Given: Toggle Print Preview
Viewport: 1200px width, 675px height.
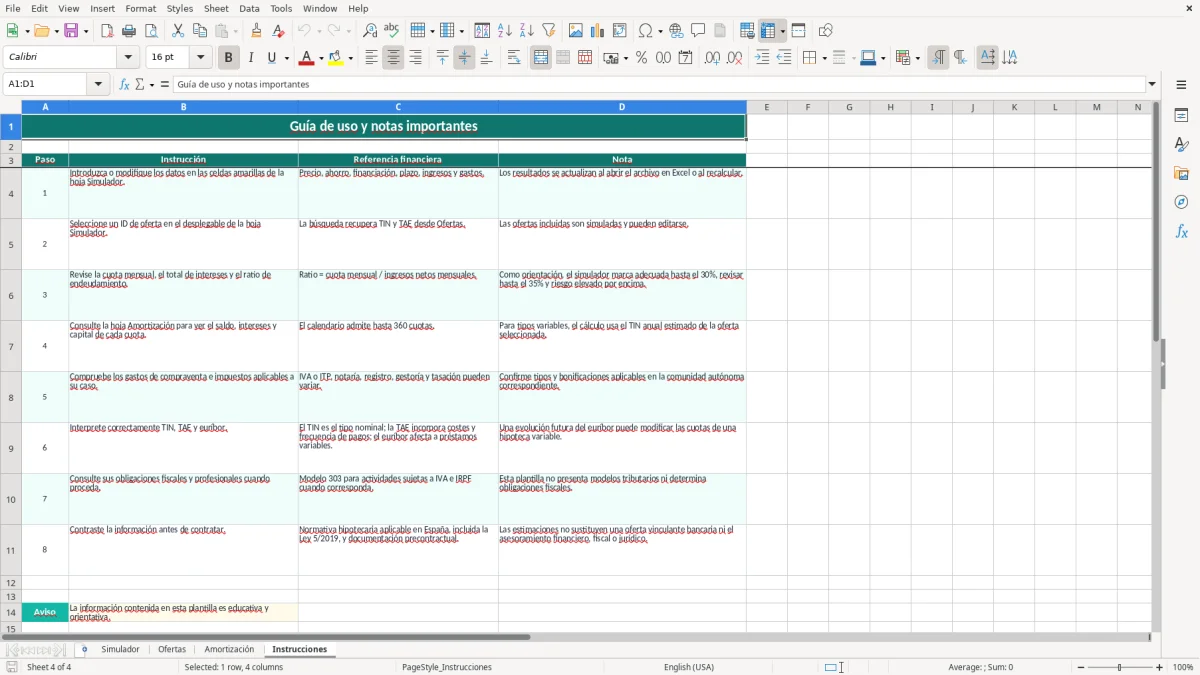Looking at the screenshot, I should (x=151, y=31).
